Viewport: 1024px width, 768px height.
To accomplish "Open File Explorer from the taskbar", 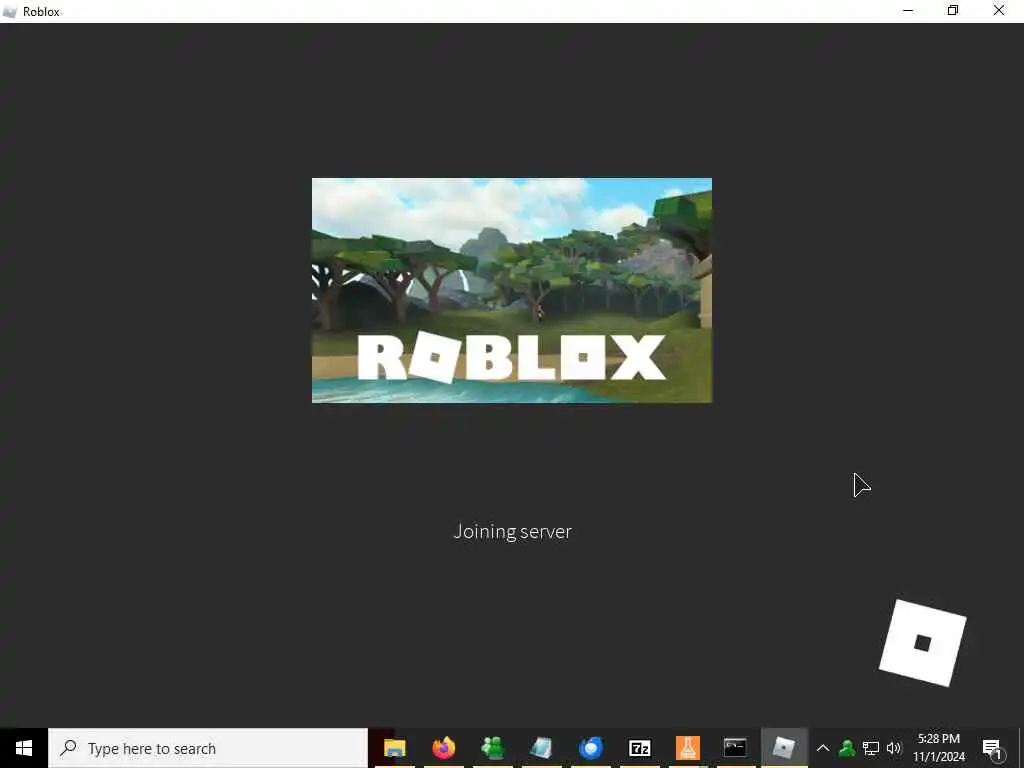I will (394, 748).
